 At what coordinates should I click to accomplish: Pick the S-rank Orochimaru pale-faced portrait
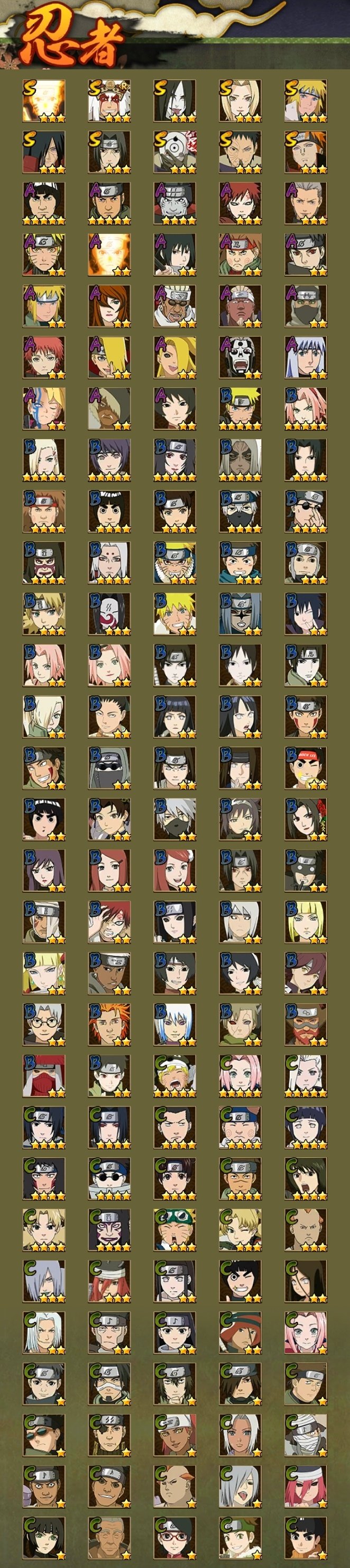pyautogui.click(x=175, y=101)
